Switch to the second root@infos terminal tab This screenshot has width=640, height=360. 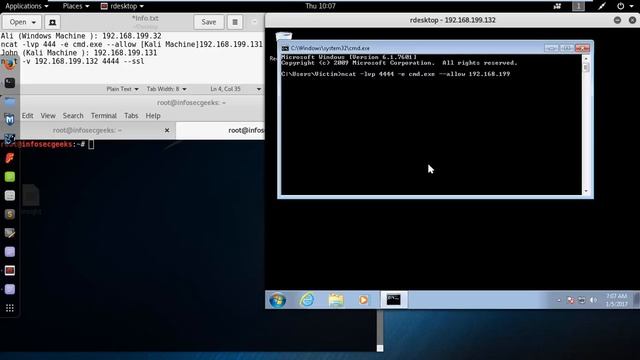[x=220, y=130]
